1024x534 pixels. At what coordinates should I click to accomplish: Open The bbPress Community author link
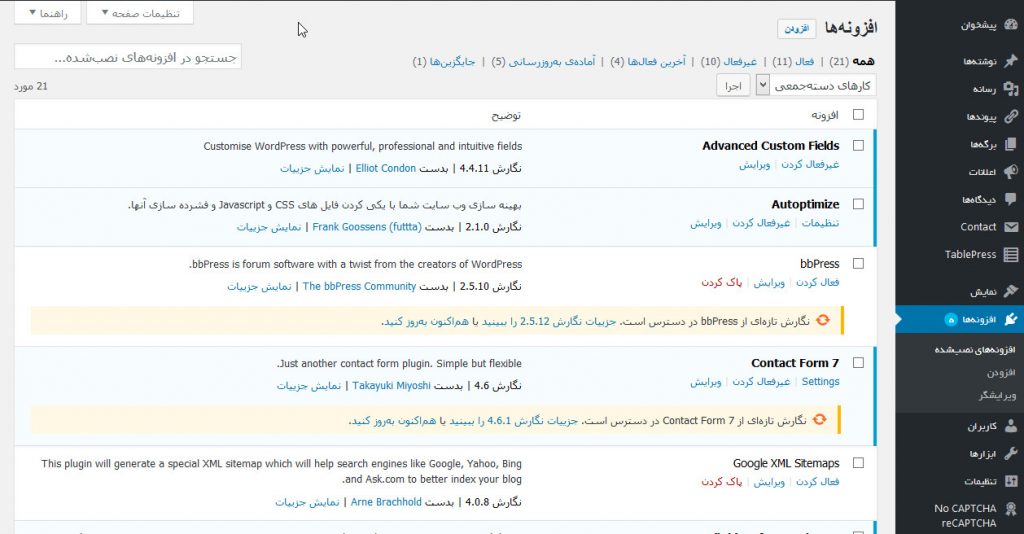359,287
